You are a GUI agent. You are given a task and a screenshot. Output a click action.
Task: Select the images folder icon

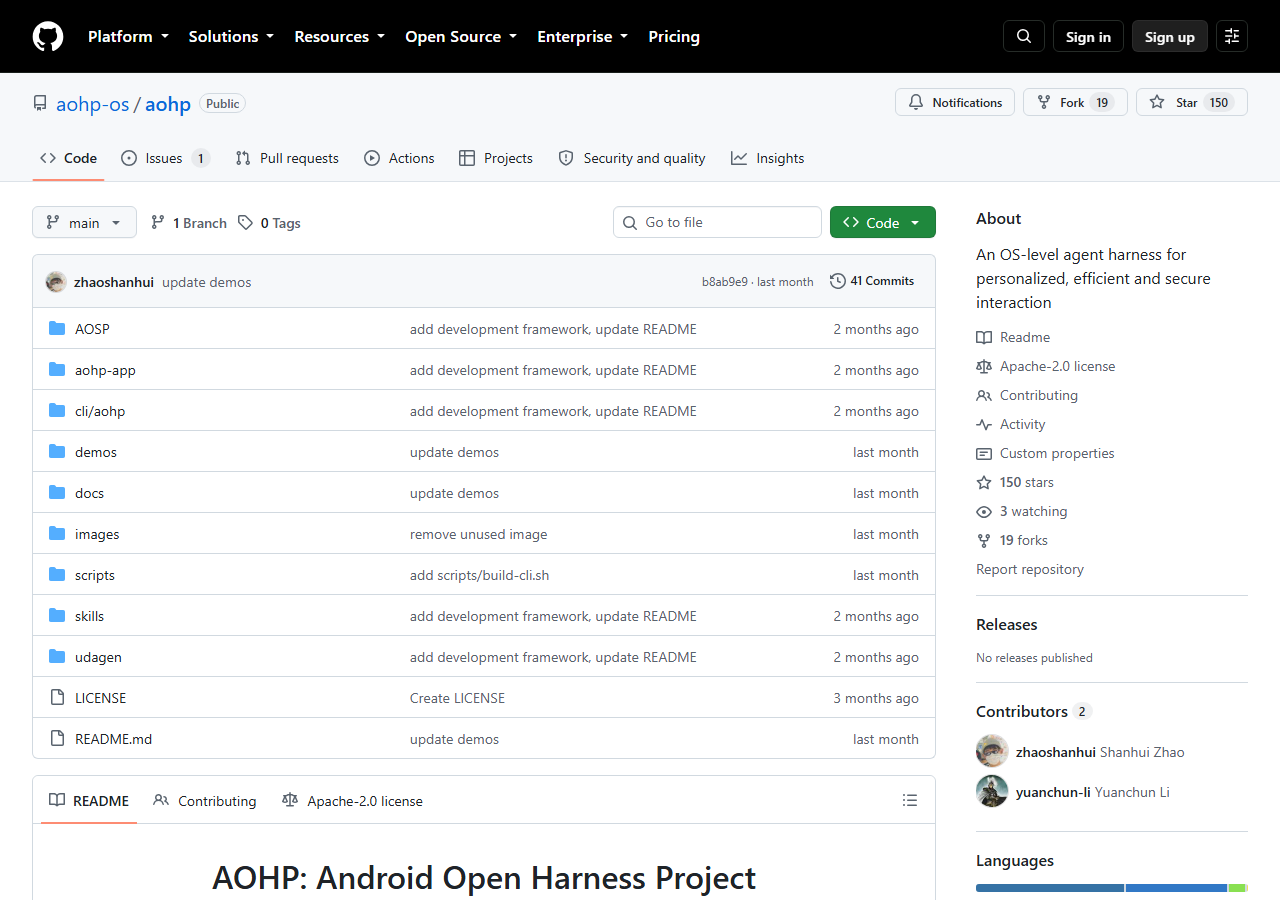[x=57, y=534]
